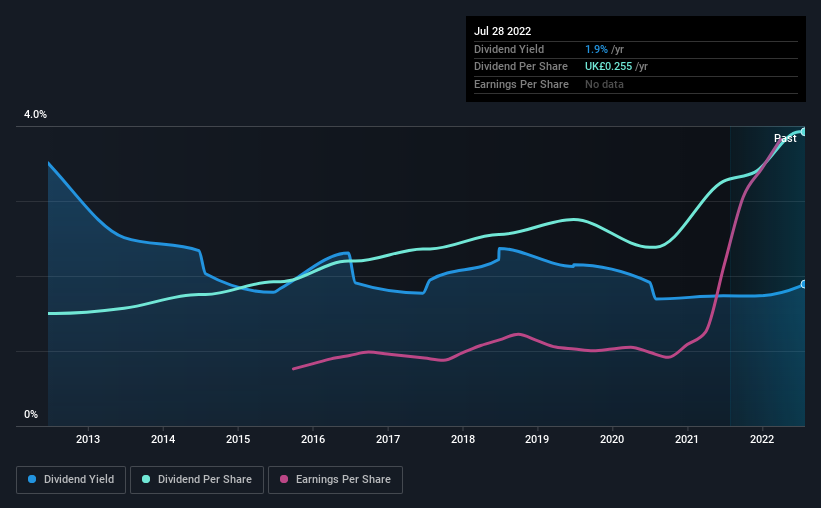Click the 'No data' earnings tooltip value
Image resolution: width=821 pixels, height=508 pixels.
605,84
